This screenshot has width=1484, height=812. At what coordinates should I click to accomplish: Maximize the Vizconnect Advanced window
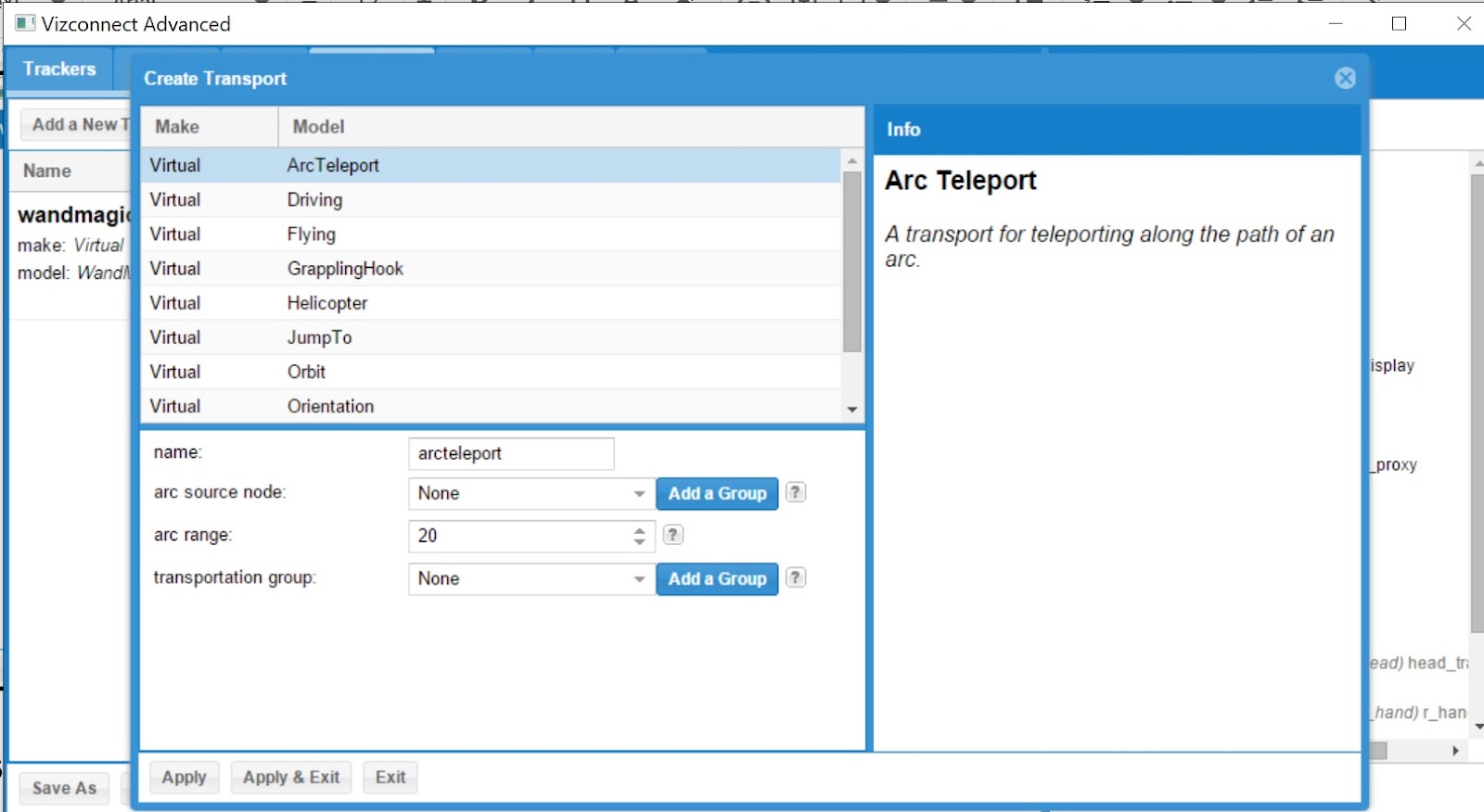tap(1400, 23)
